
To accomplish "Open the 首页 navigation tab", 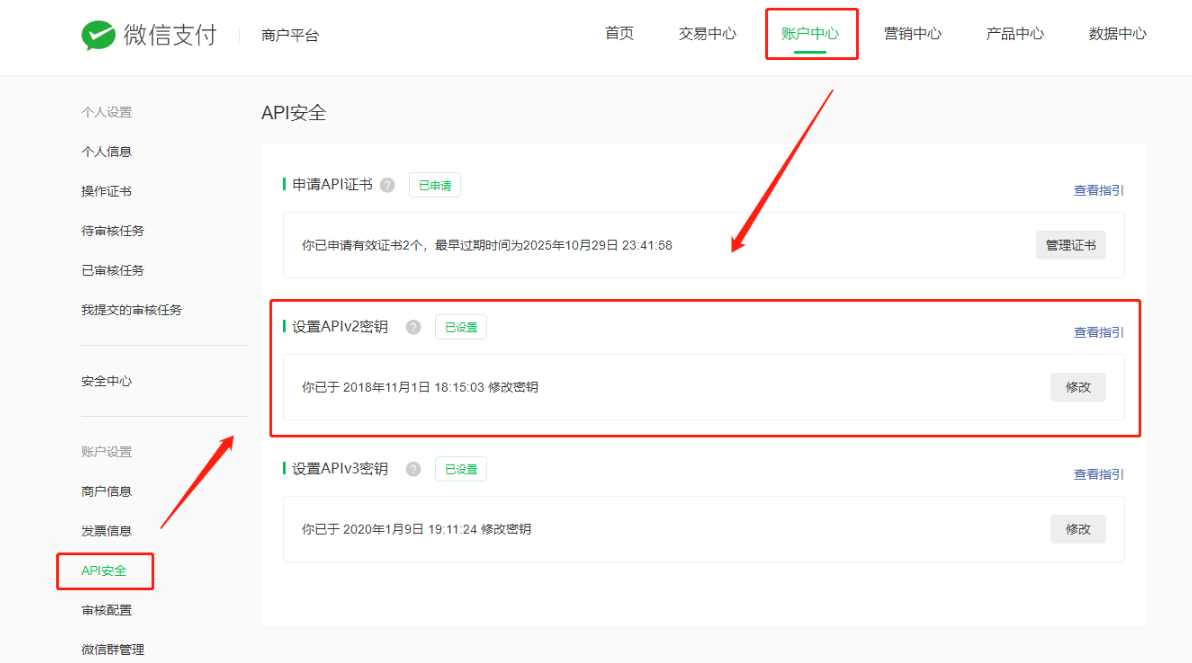I will pos(619,33).
